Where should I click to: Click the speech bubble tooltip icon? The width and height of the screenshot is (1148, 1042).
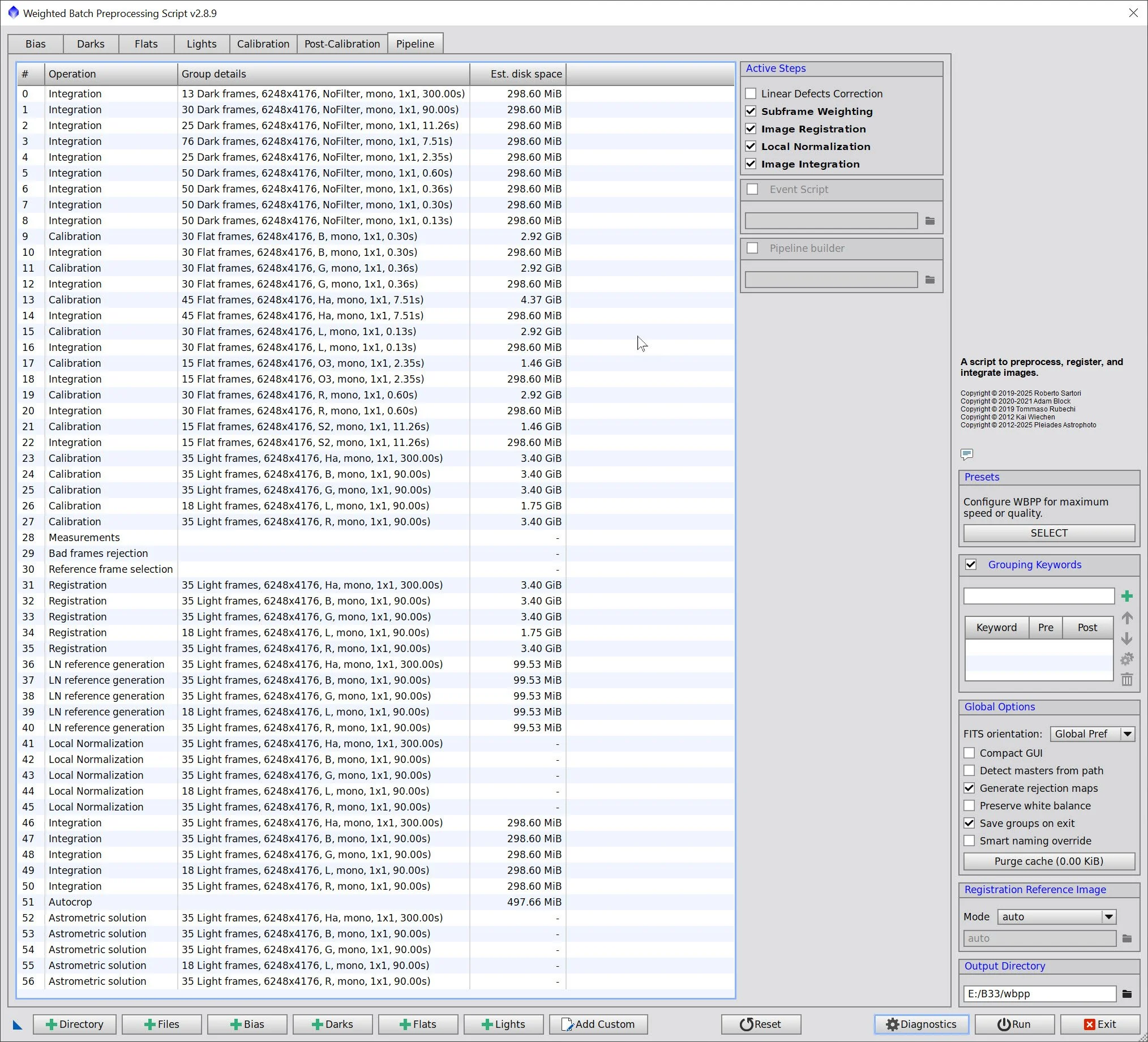[x=966, y=454]
